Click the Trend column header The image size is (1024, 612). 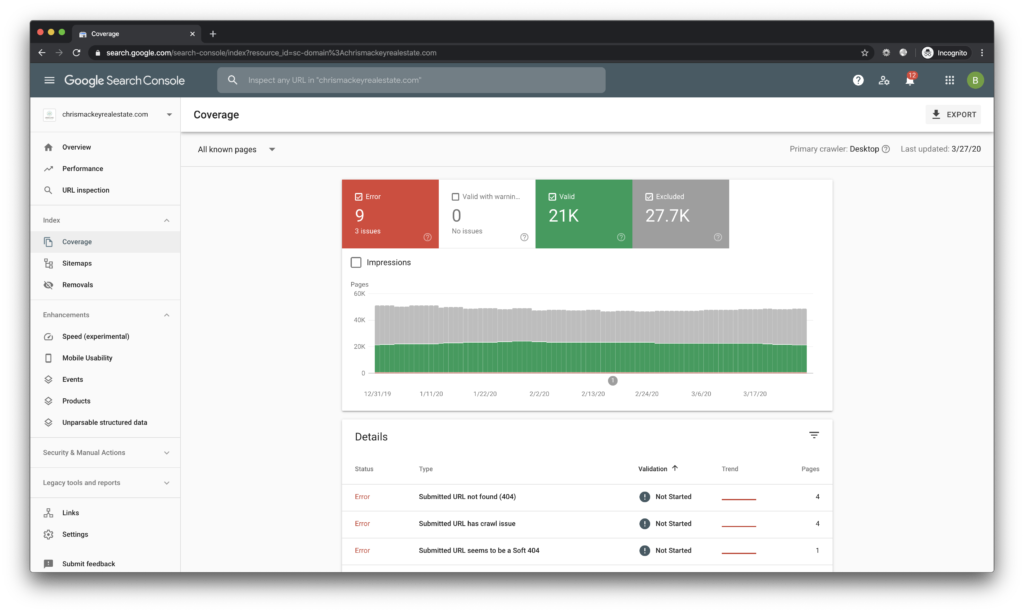[x=730, y=469]
